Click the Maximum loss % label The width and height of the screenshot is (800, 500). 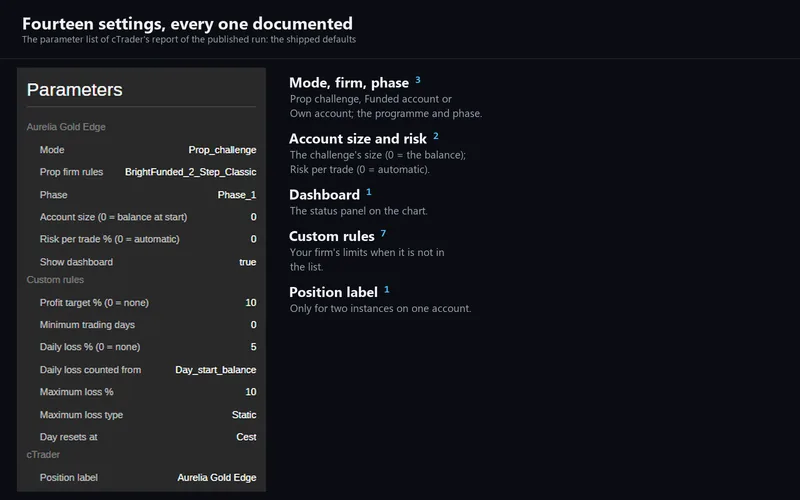(77, 392)
